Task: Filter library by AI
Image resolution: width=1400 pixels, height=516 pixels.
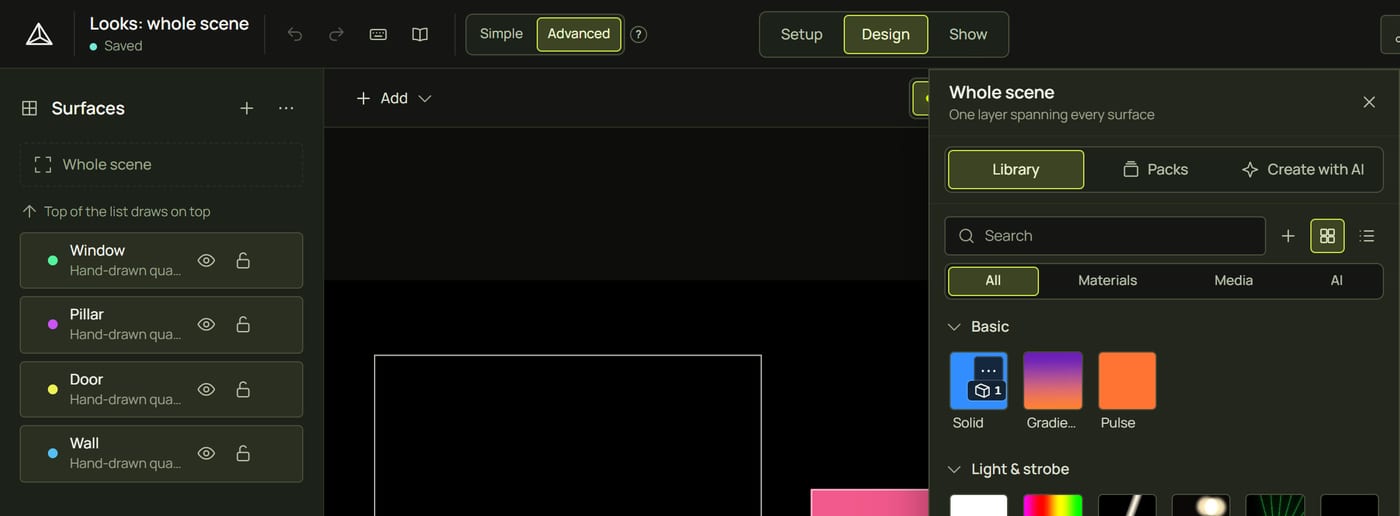Action: (1337, 281)
